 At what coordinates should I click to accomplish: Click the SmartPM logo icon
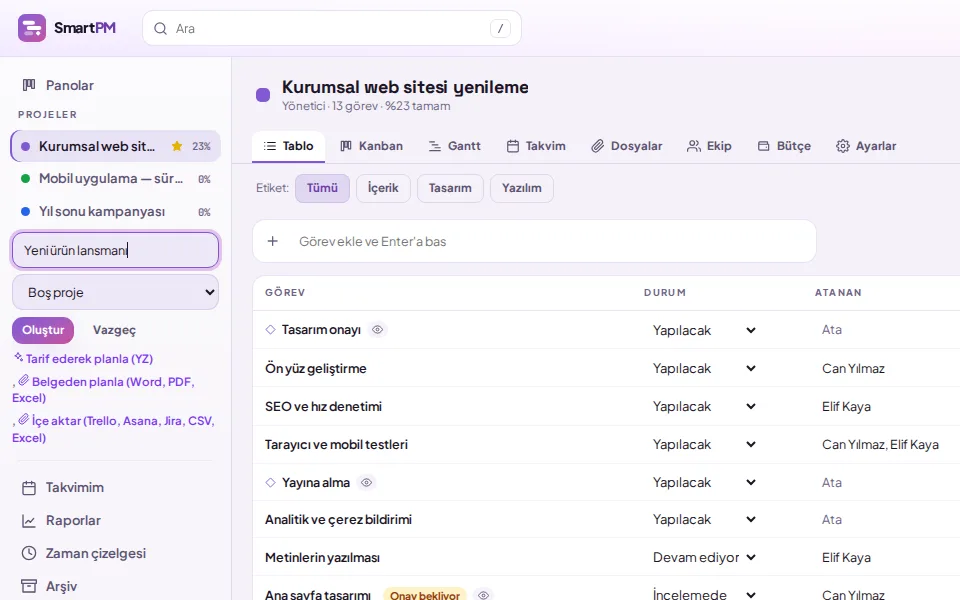(x=32, y=28)
